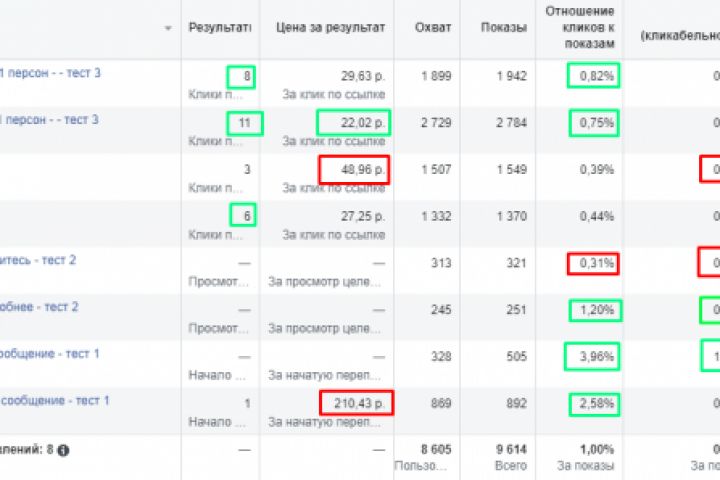Click the green-highlighted 22,02 р. cost cell

pos(354,123)
